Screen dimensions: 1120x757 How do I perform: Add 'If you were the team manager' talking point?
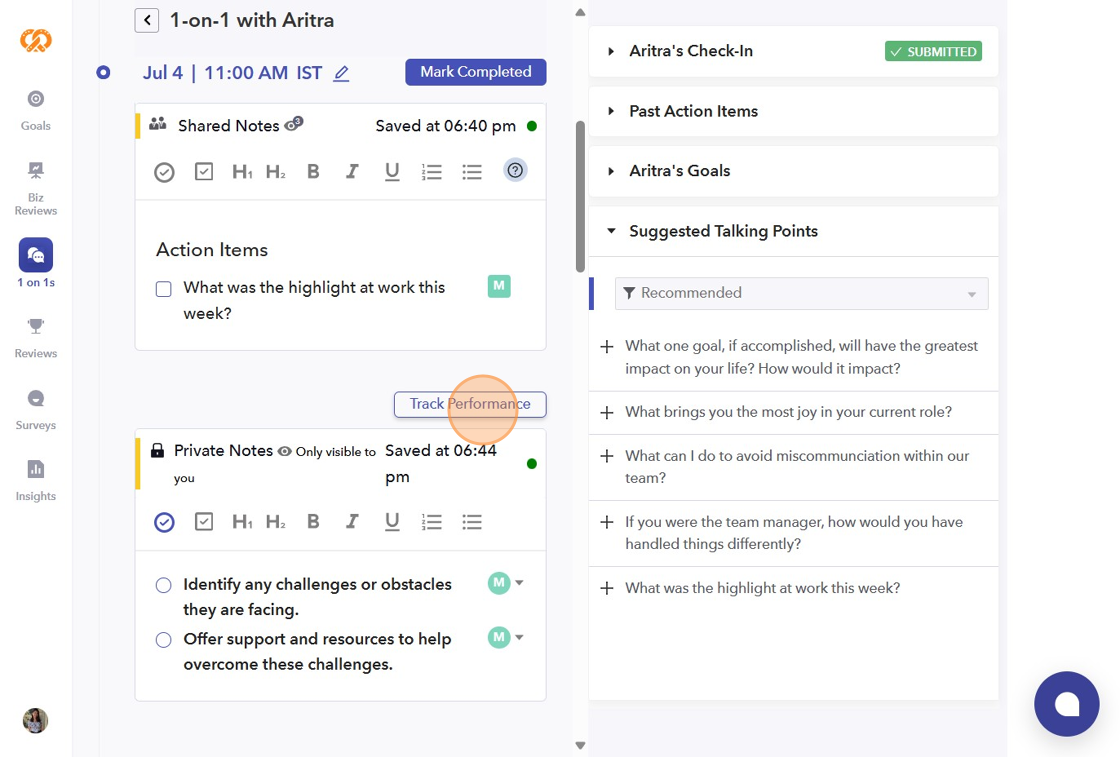coord(607,523)
